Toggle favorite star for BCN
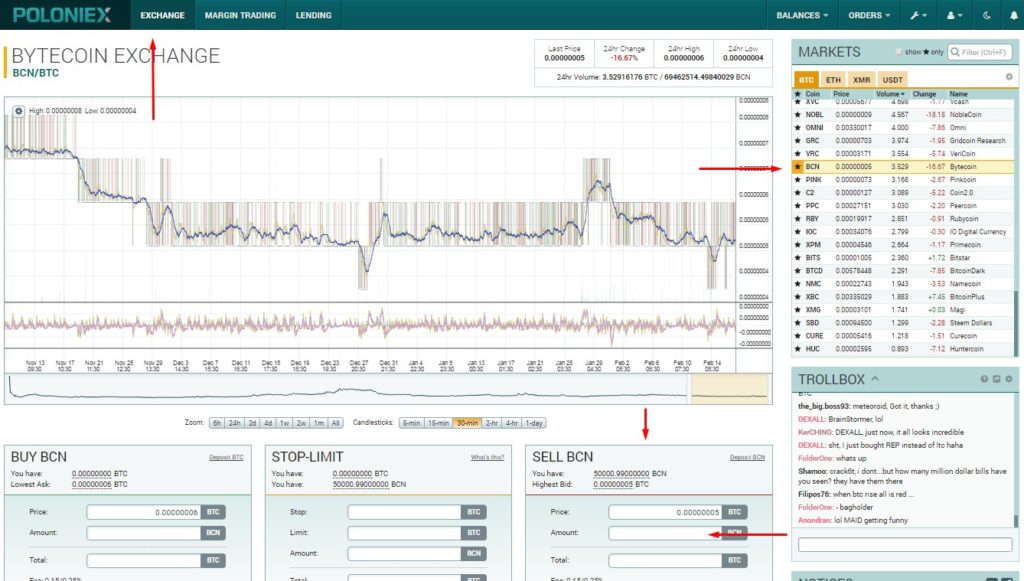 797,167
